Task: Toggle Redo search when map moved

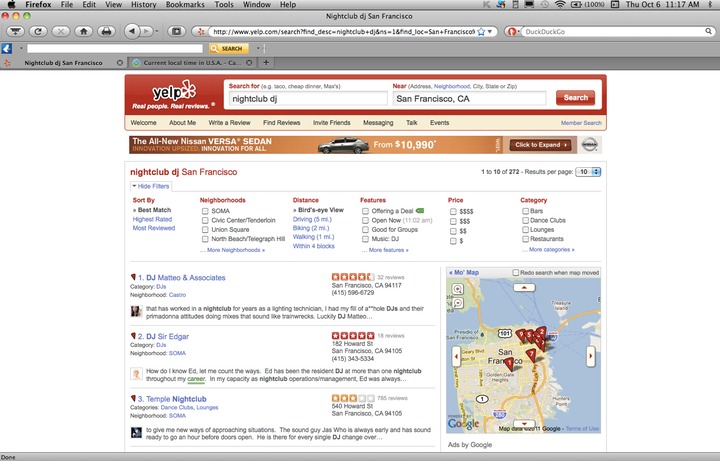Action: (x=516, y=273)
